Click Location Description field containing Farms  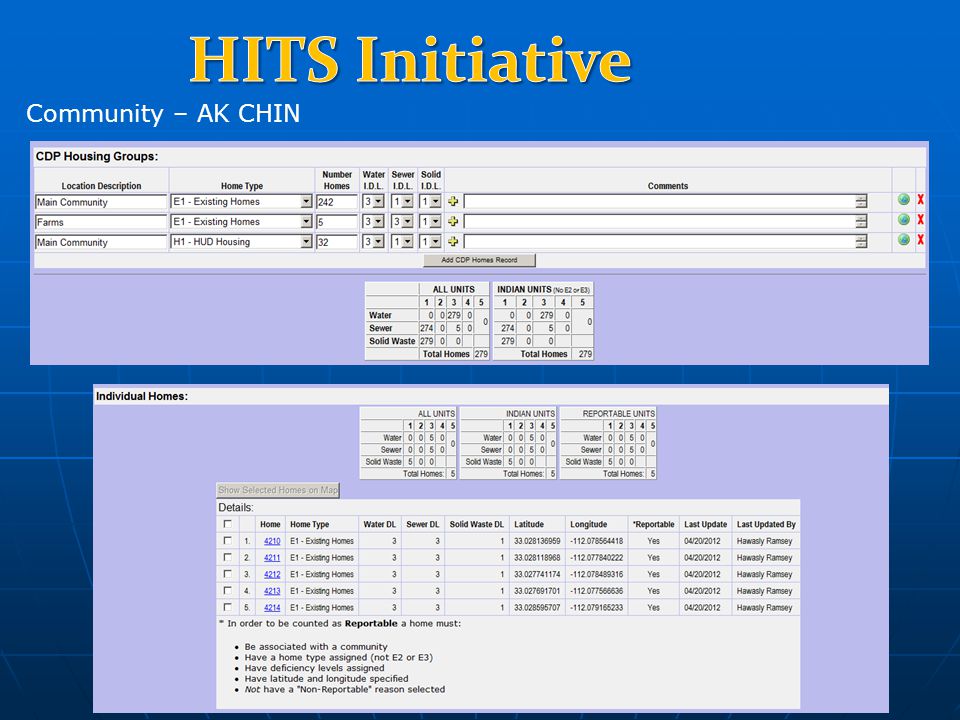tap(101, 222)
